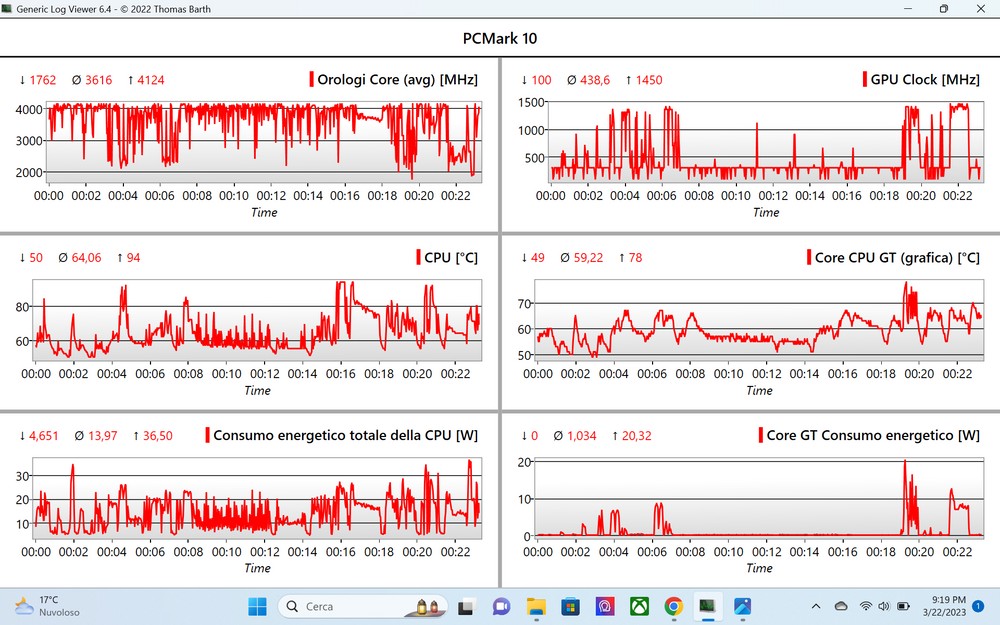Launch the Chat (Teams) taskbar icon
The image size is (1000, 625).
coord(501,606)
